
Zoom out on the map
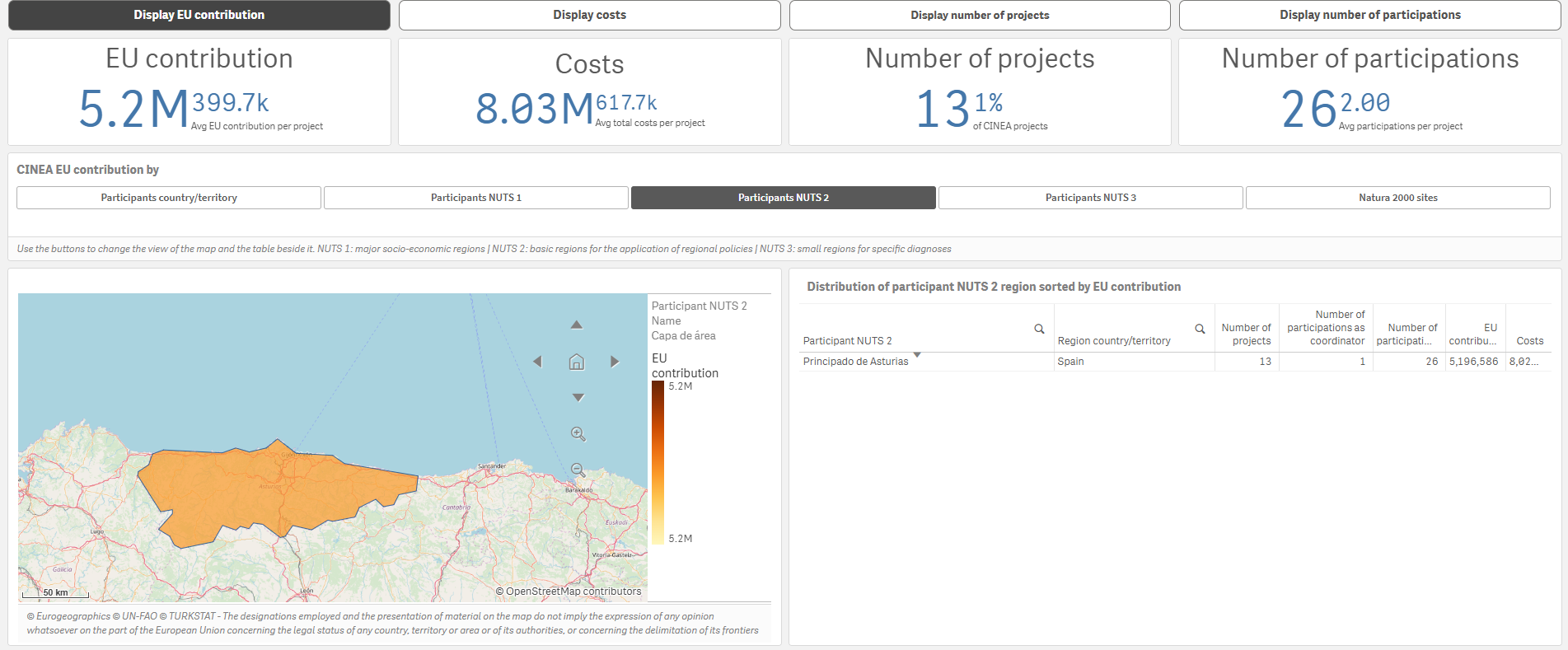coord(578,470)
